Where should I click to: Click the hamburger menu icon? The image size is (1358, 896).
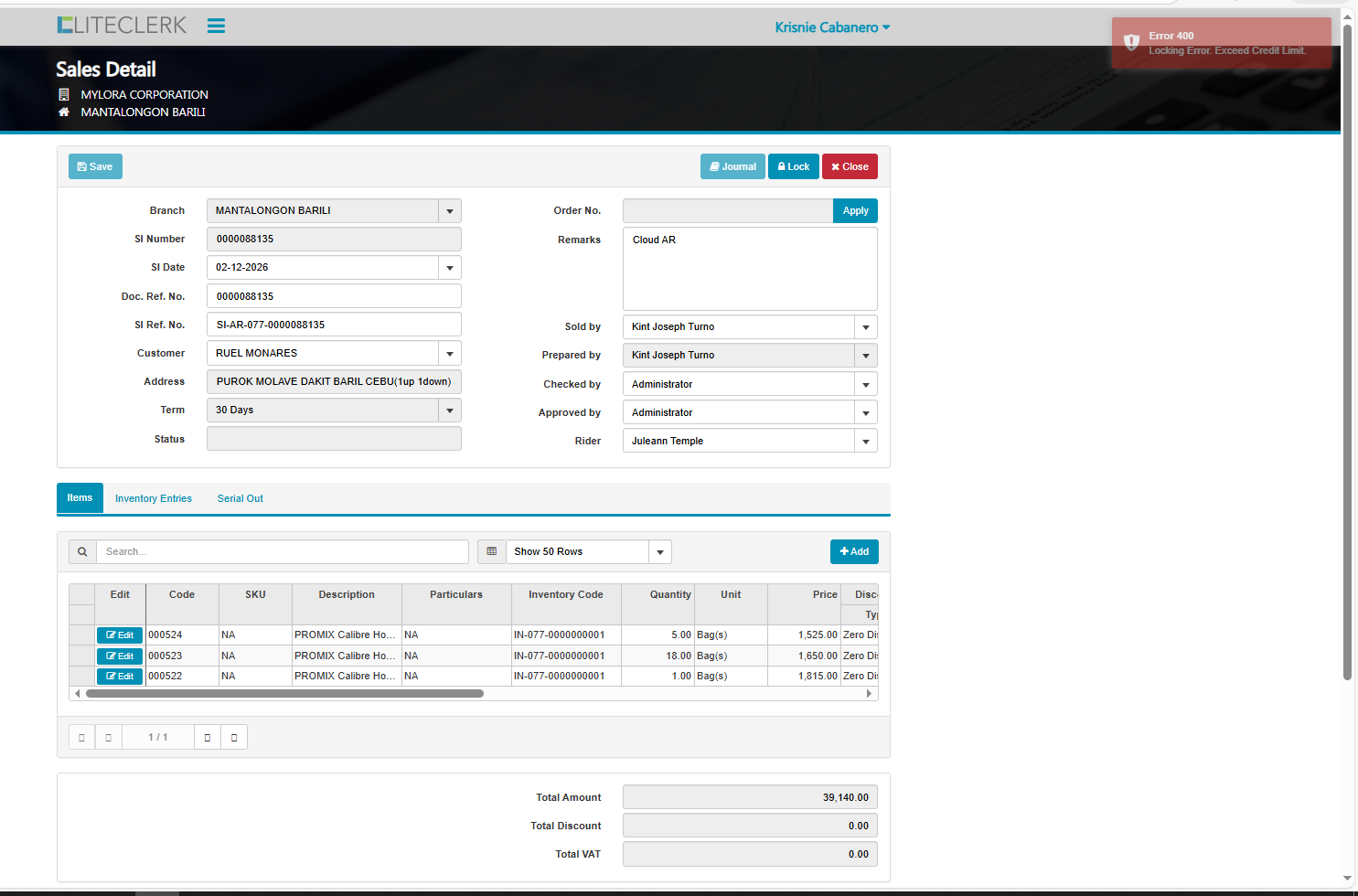(216, 26)
